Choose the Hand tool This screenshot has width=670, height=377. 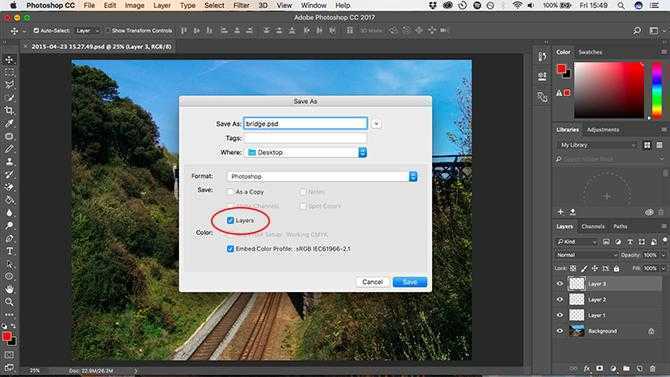(x=9, y=289)
